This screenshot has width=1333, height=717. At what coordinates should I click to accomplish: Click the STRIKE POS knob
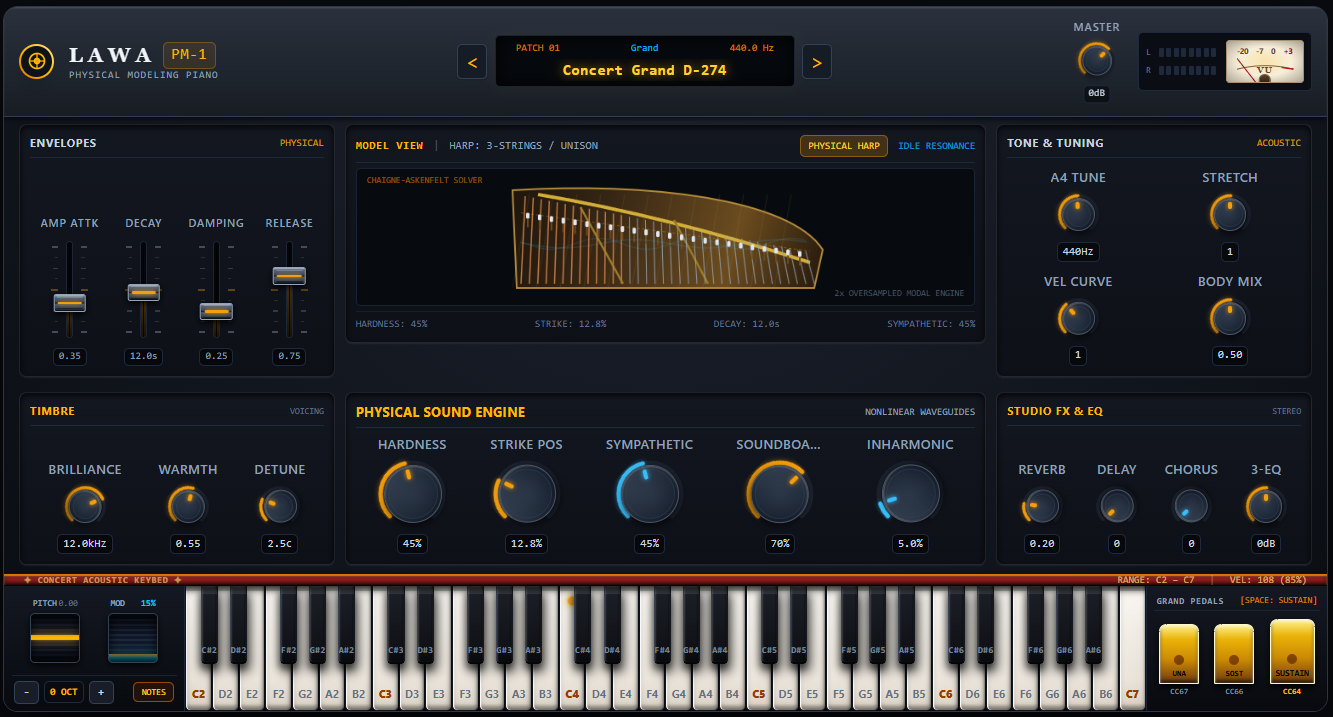click(526, 493)
